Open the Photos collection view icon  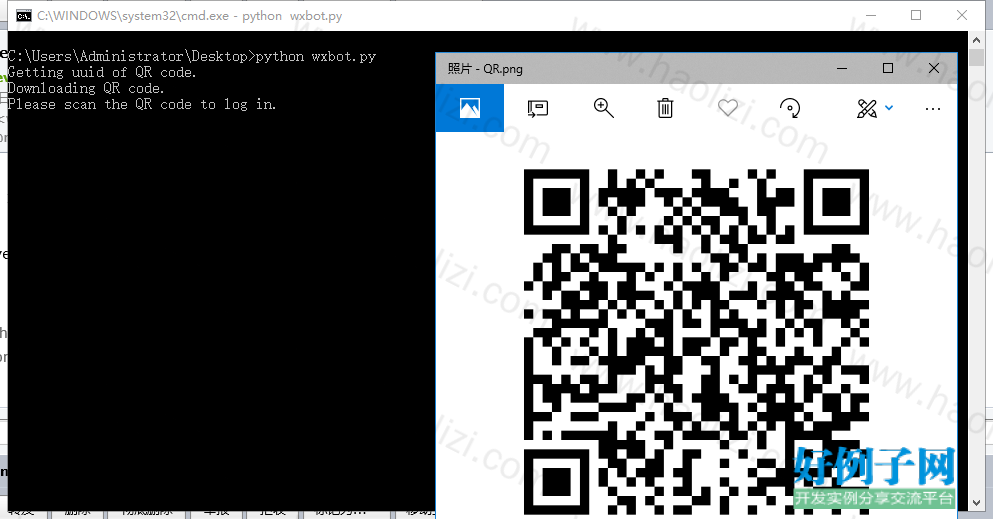(469, 108)
